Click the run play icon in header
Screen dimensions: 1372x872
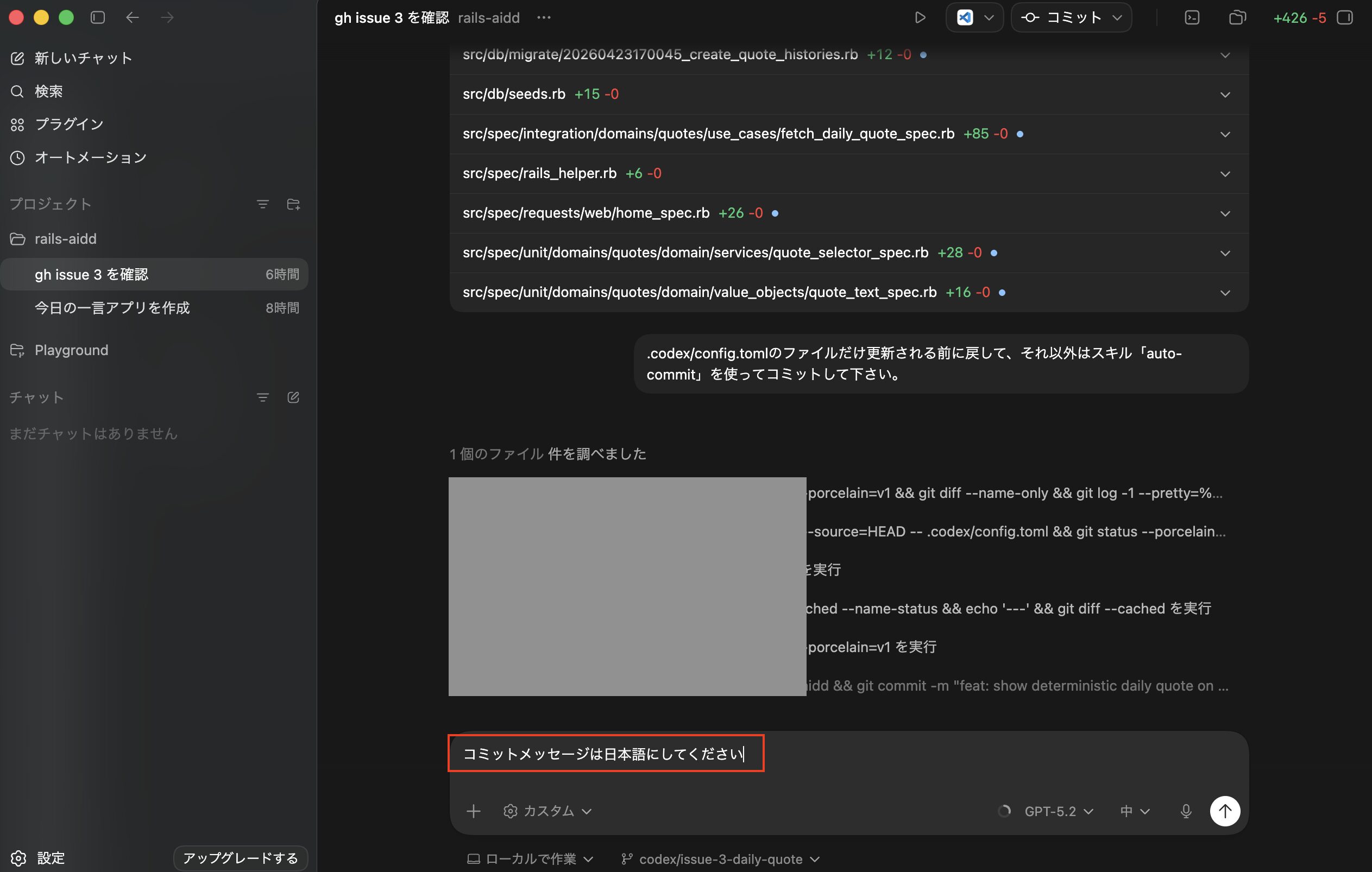[x=920, y=18]
